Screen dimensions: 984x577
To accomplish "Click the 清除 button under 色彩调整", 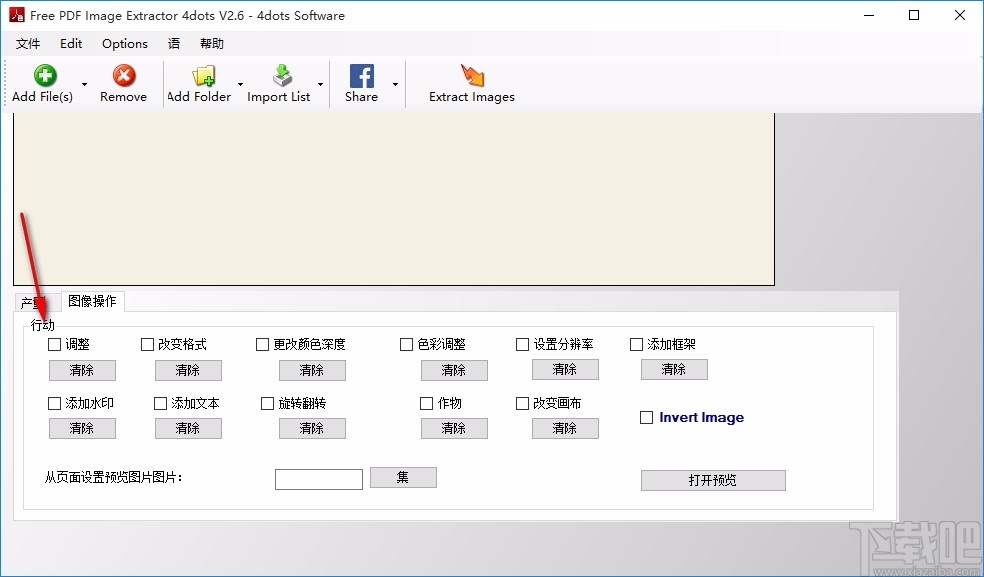I will pyautogui.click(x=454, y=370).
